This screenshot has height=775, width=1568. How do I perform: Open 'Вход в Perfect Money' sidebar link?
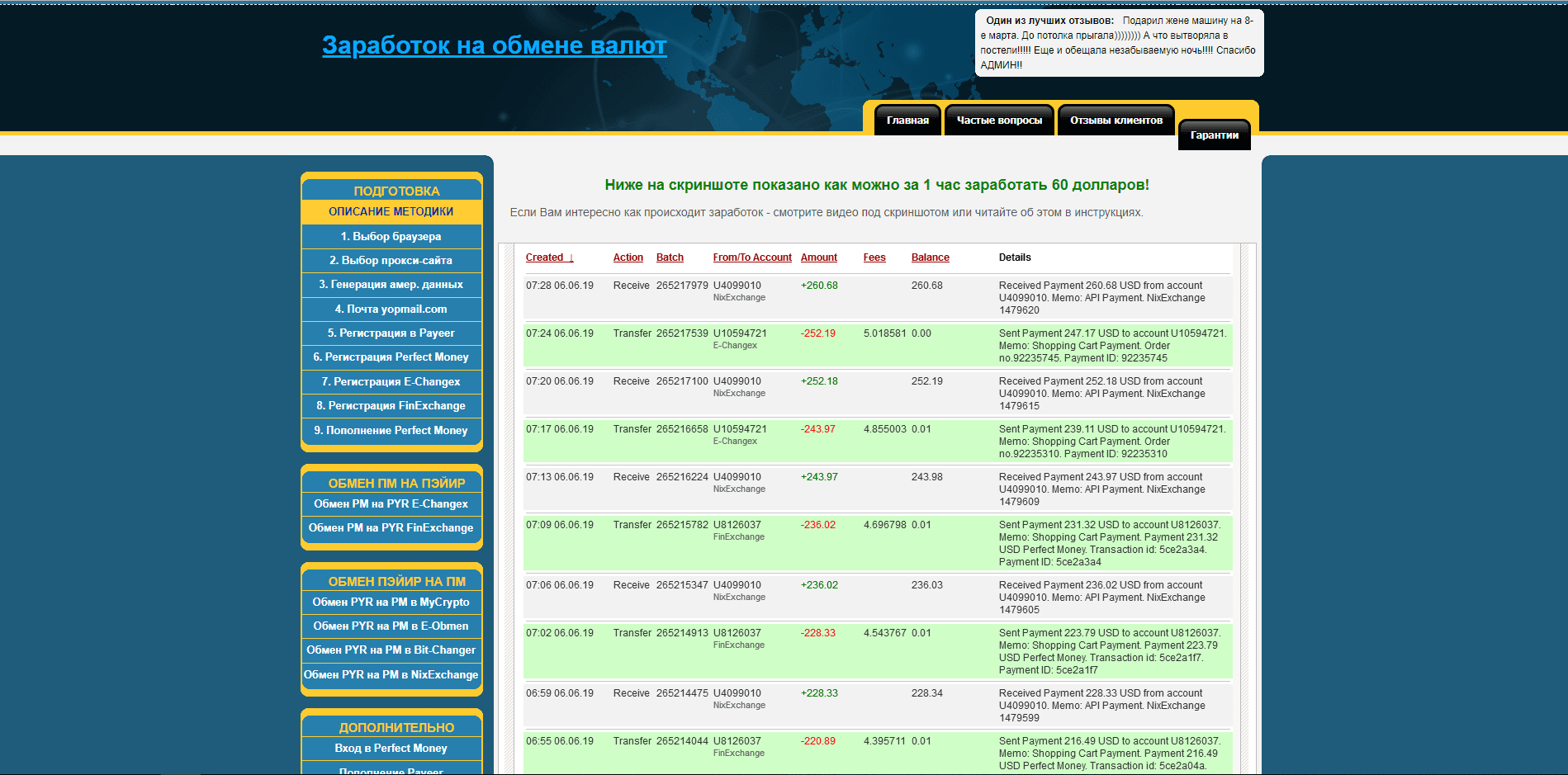[391, 749]
